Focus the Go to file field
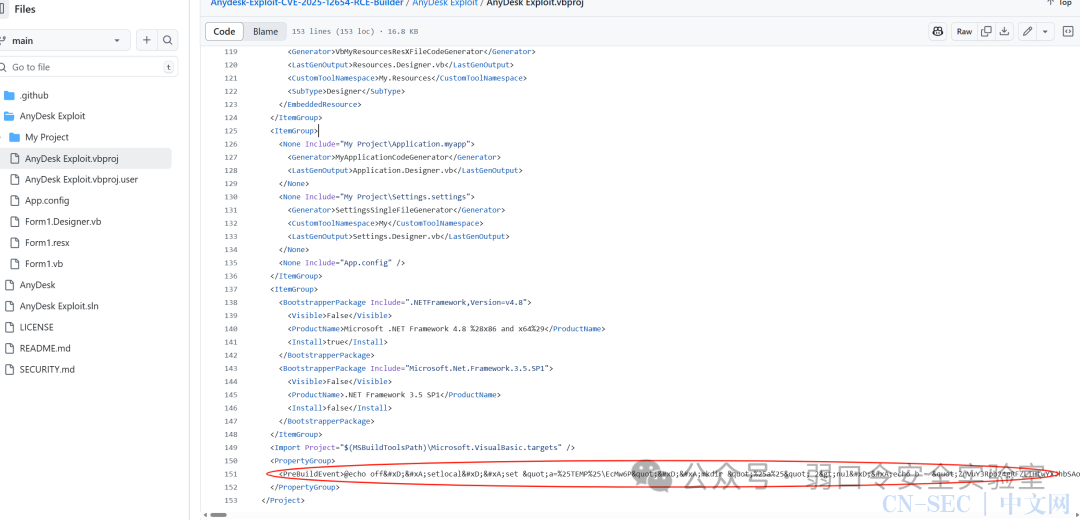The image size is (1080, 520). point(88,67)
